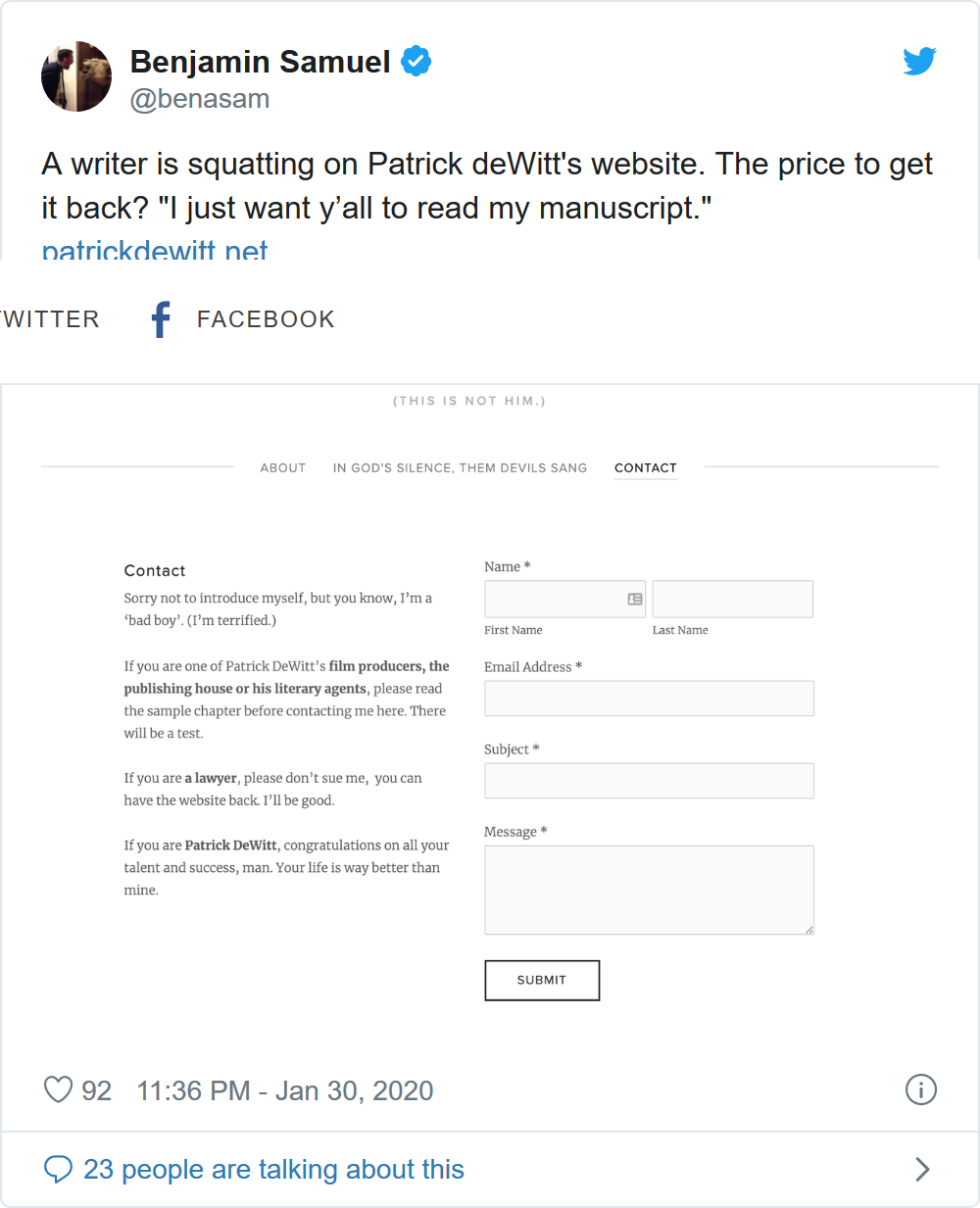The height and width of the screenshot is (1208, 980).
Task: Click the SUBMIT button
Action: [x=542, y=980]
